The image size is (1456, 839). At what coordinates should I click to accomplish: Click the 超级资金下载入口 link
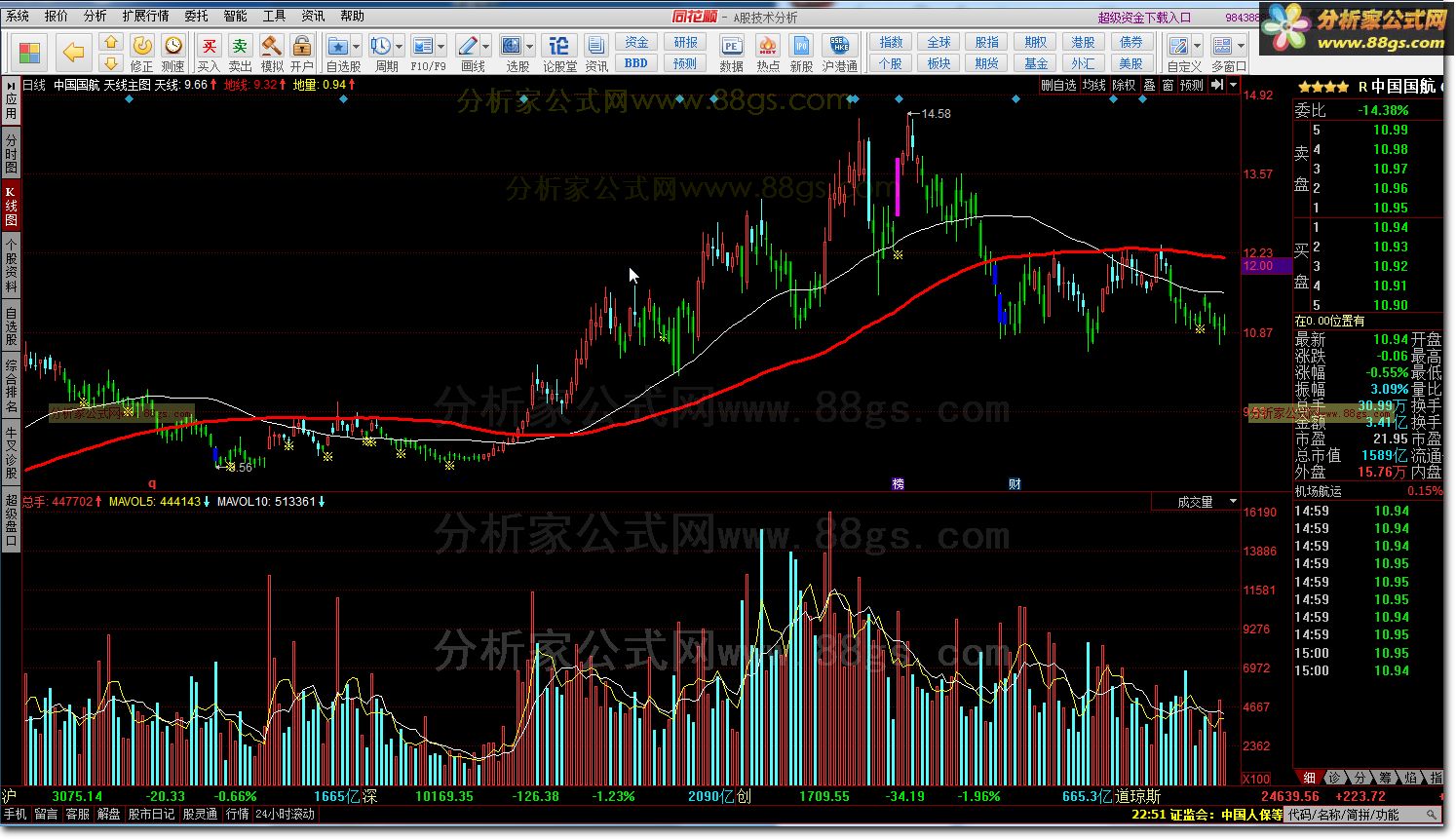pos(1144,17)
